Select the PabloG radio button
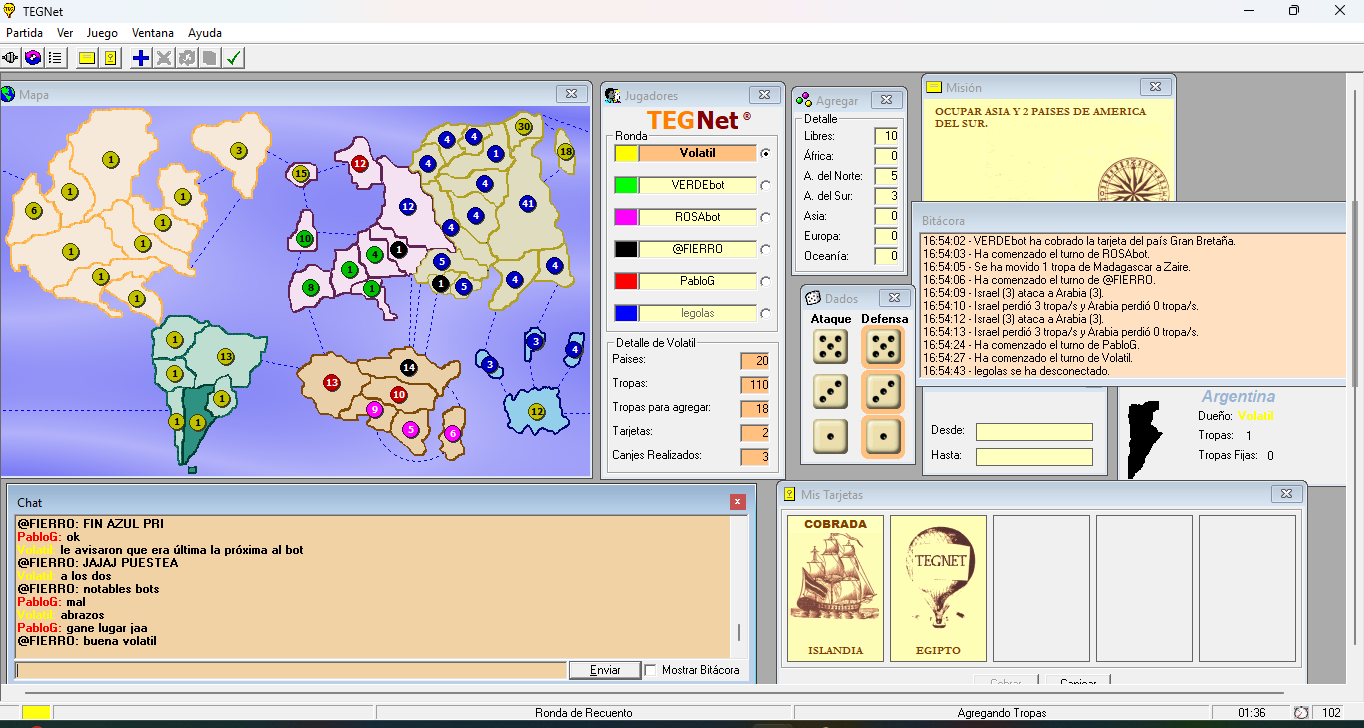The width and height of the screenshot is (1364, 728). [765, 281]
